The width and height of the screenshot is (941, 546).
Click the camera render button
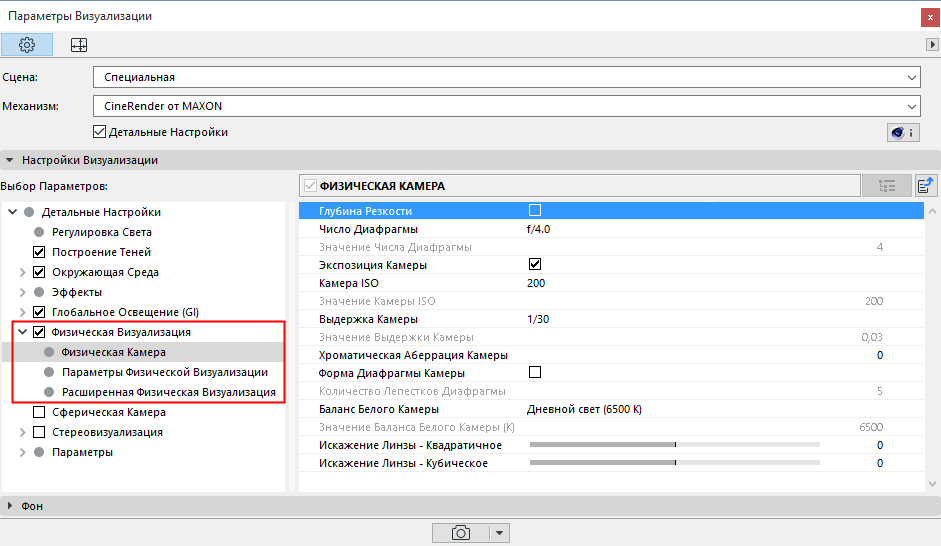pos(461,533)
